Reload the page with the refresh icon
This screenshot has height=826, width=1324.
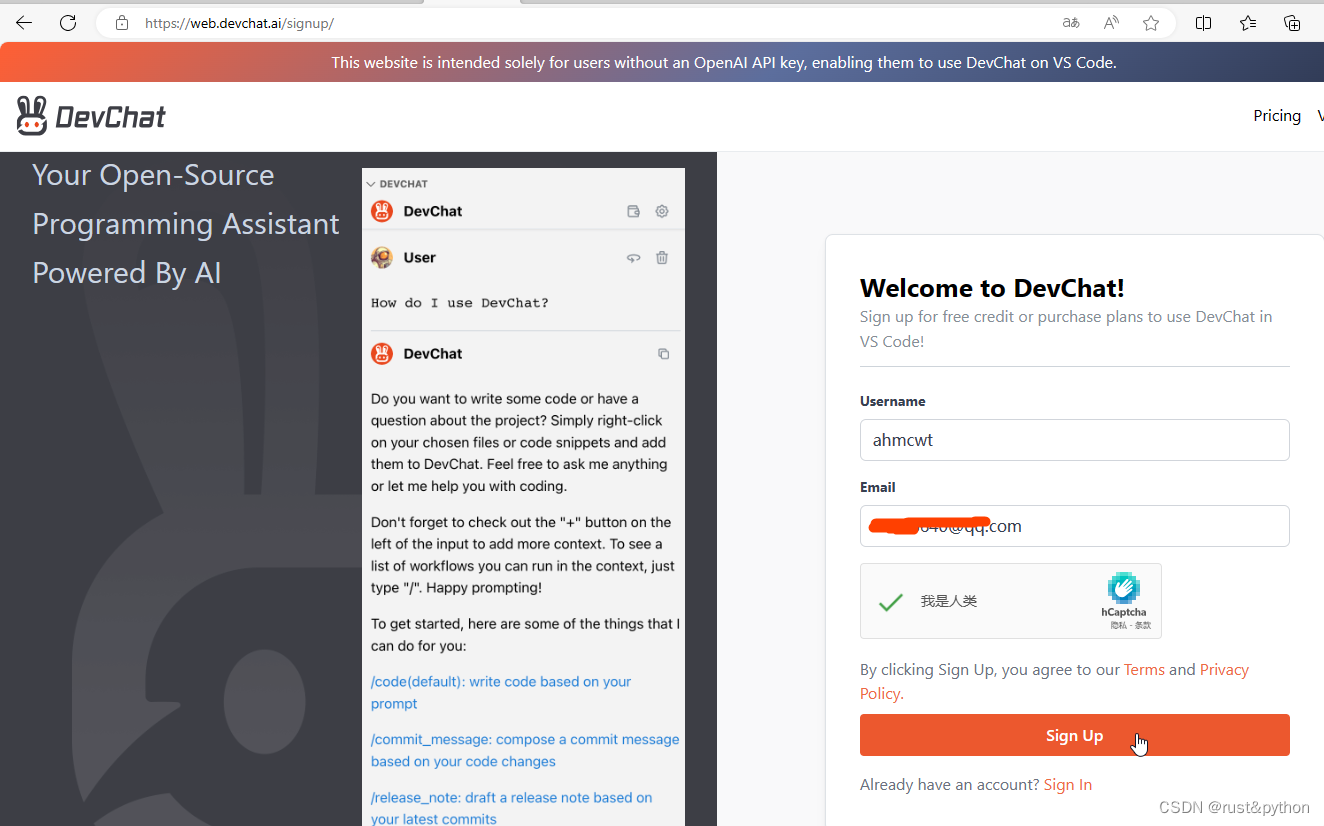coord(68,23)
